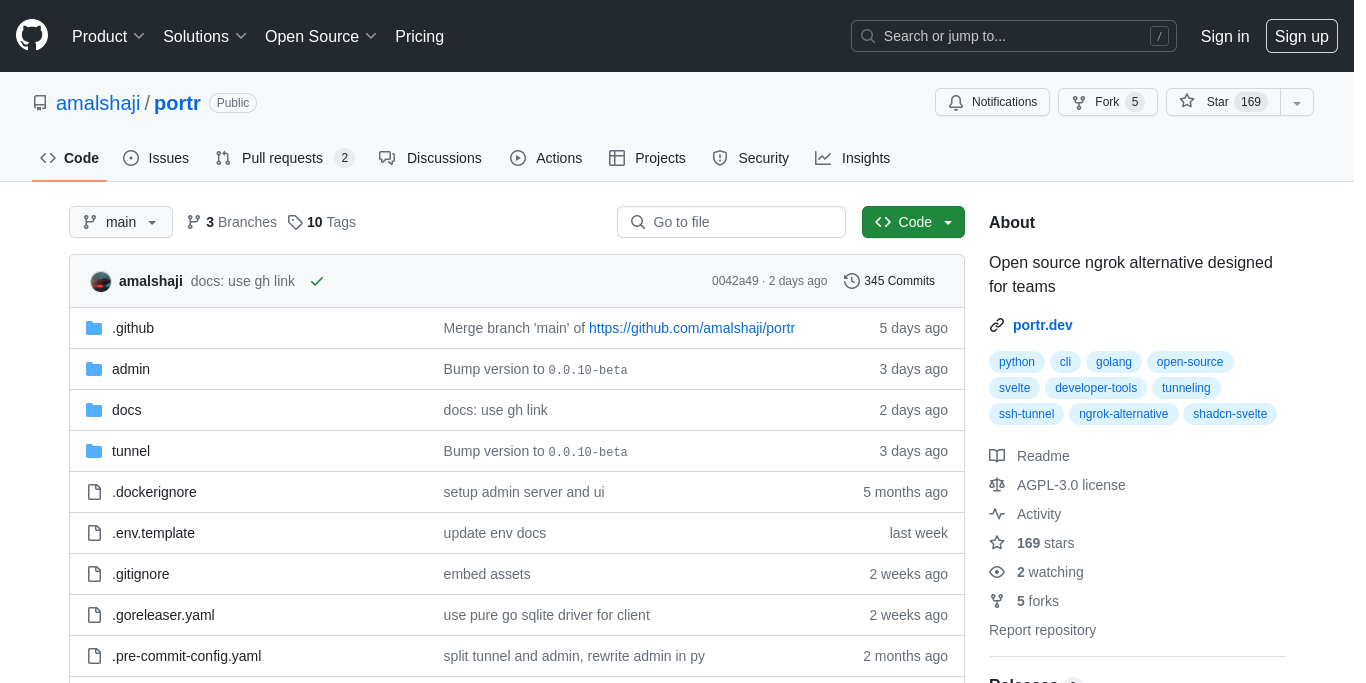Open the Product menu
This screenshot has width=1366, height=683.
pos(108,36)
